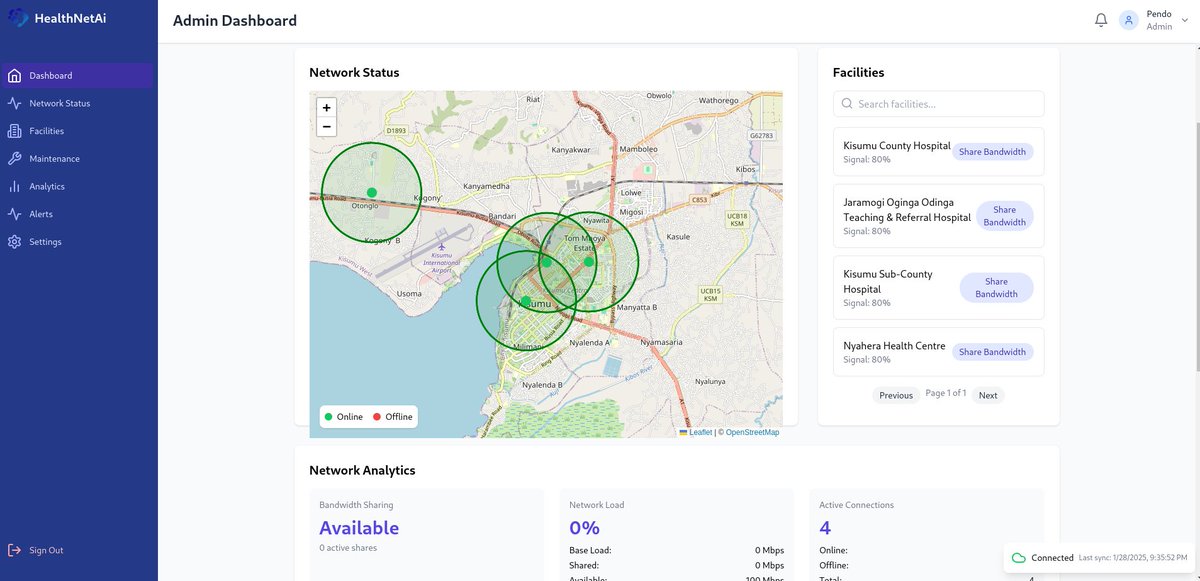Image resolution: width=1200 pixels, height=581 pixels.
Task: Click the Otonglo online facility marker
Action: coord(372,192)
